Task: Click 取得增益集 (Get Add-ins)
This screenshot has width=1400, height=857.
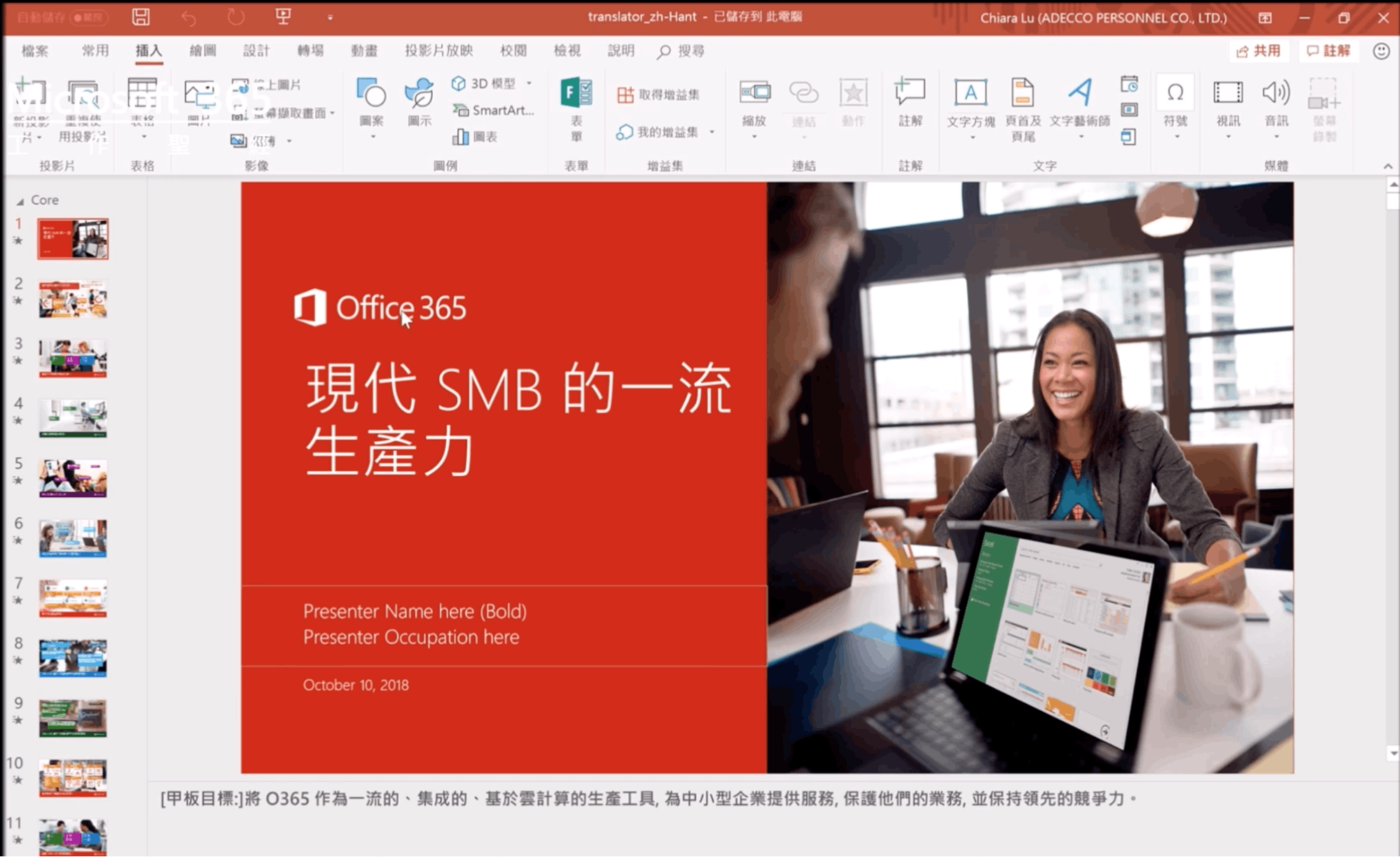Action: 658,95
